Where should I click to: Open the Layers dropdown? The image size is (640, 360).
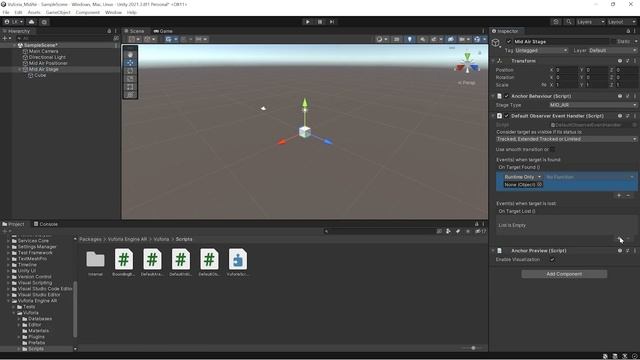click(590, 22)
